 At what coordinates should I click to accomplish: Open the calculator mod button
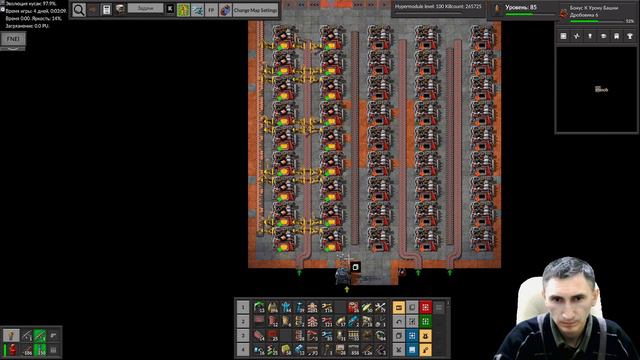click(x=106, y=10)
